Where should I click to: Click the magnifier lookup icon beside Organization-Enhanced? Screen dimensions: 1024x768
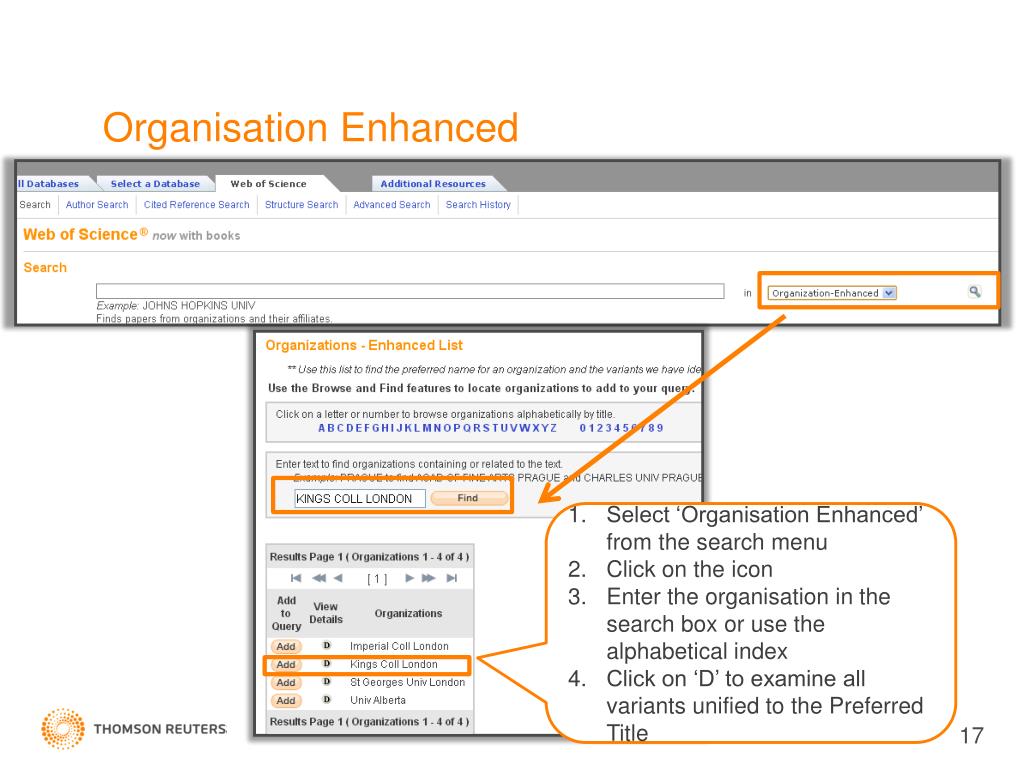[x=974, y=292]
